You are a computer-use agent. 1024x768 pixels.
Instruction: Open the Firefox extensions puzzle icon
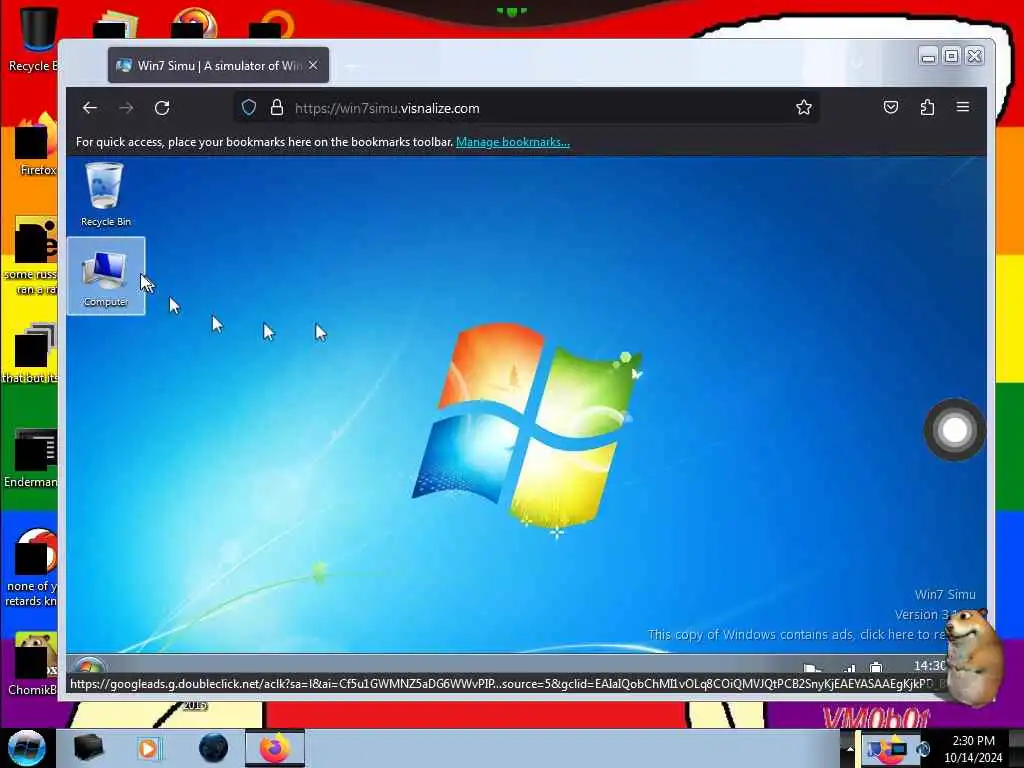pos(927,107)
